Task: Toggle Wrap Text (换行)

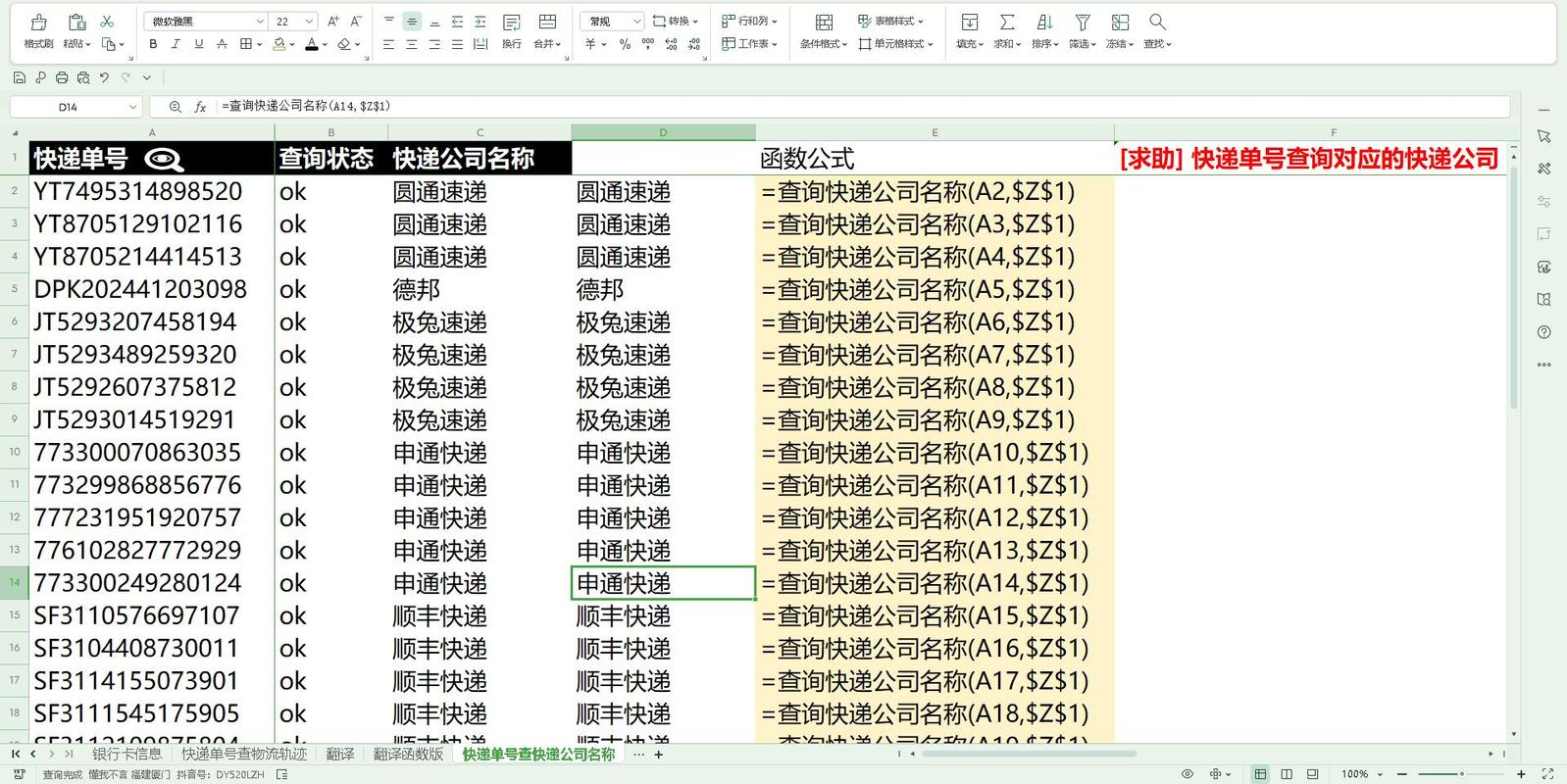Action: pyautogui.click(x=512, y=31)
